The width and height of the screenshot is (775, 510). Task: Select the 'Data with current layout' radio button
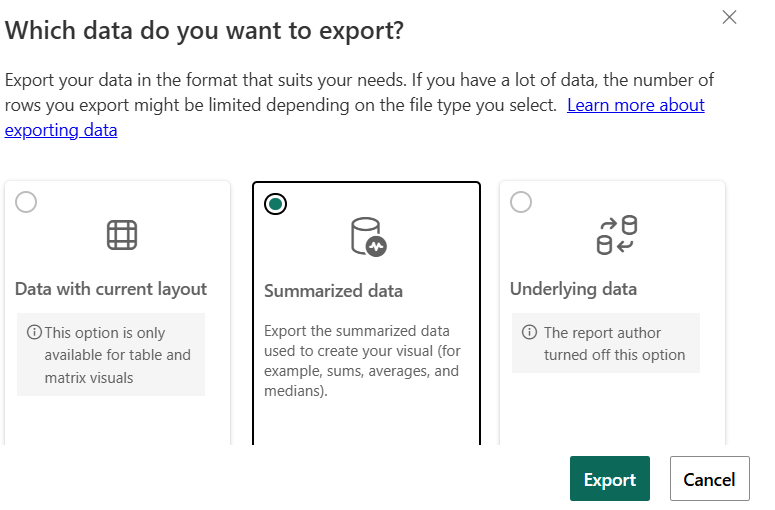26,202
